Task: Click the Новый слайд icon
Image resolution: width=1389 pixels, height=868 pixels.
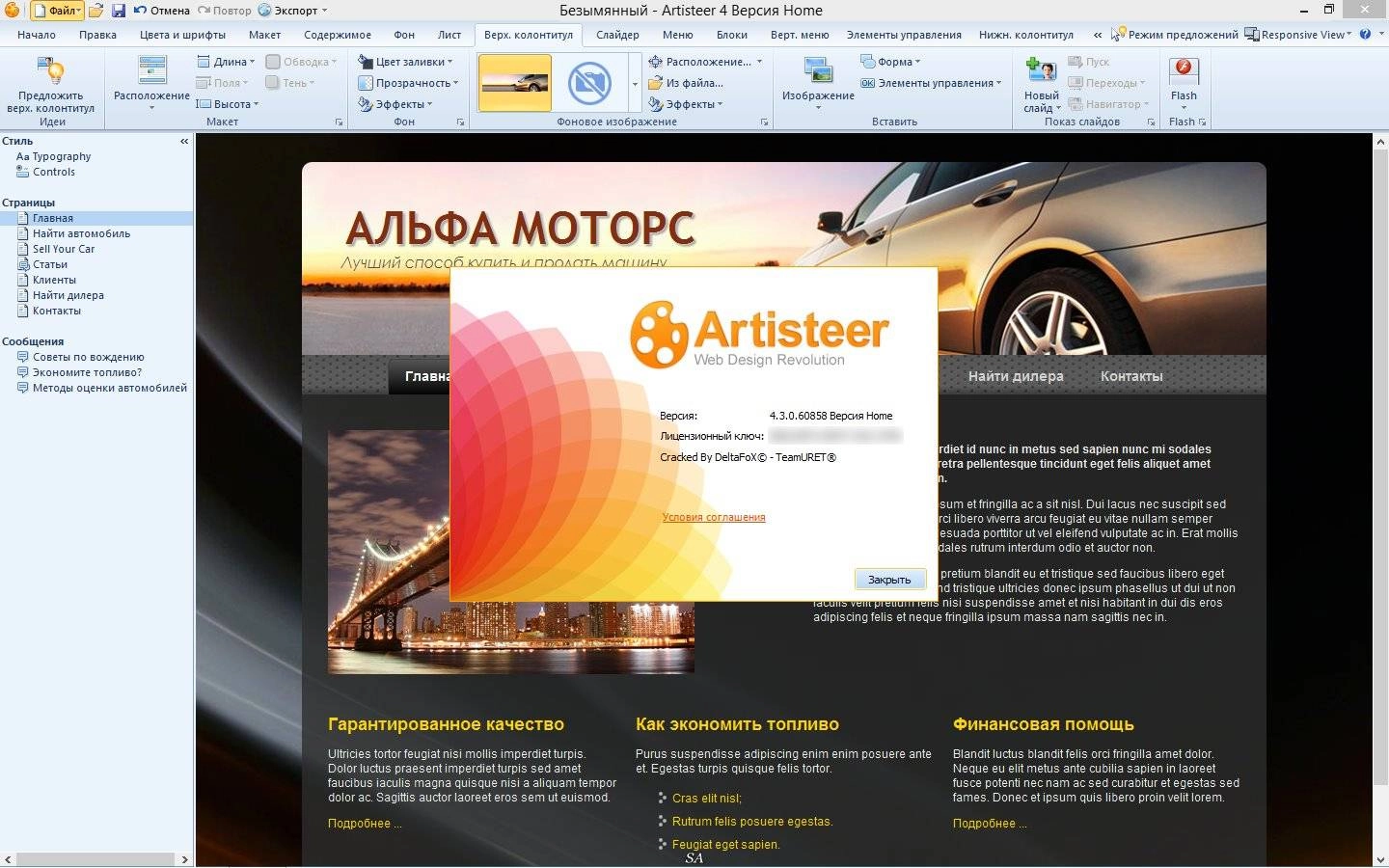Action: coord(1042,71)
